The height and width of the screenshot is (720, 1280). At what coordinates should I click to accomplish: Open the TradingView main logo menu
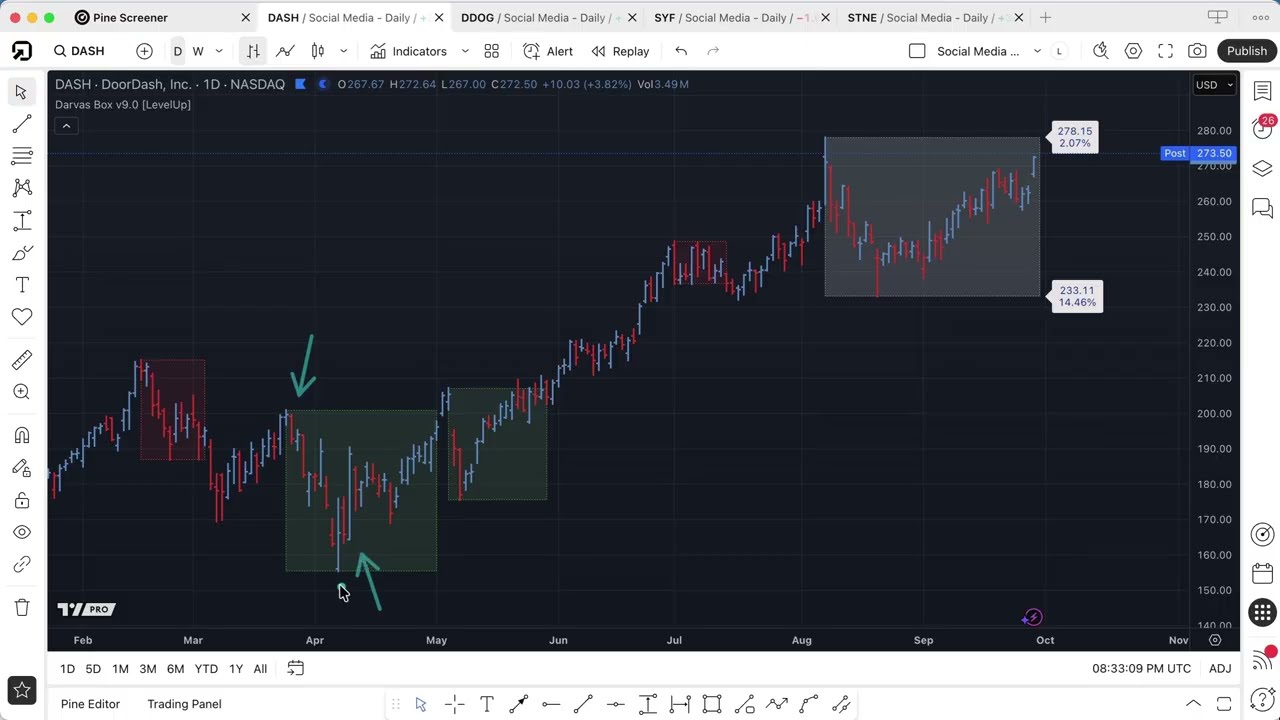[22, 51]
